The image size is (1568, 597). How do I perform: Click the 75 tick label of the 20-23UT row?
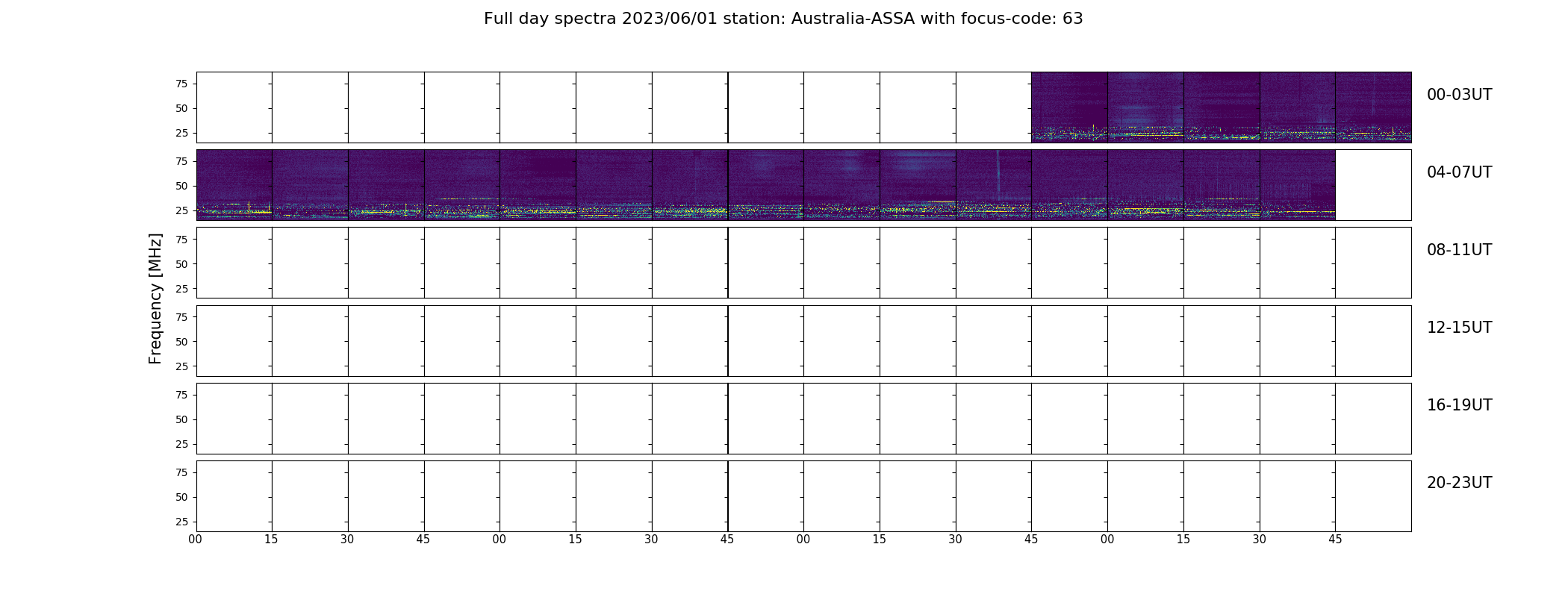click(x=181, y=472)
